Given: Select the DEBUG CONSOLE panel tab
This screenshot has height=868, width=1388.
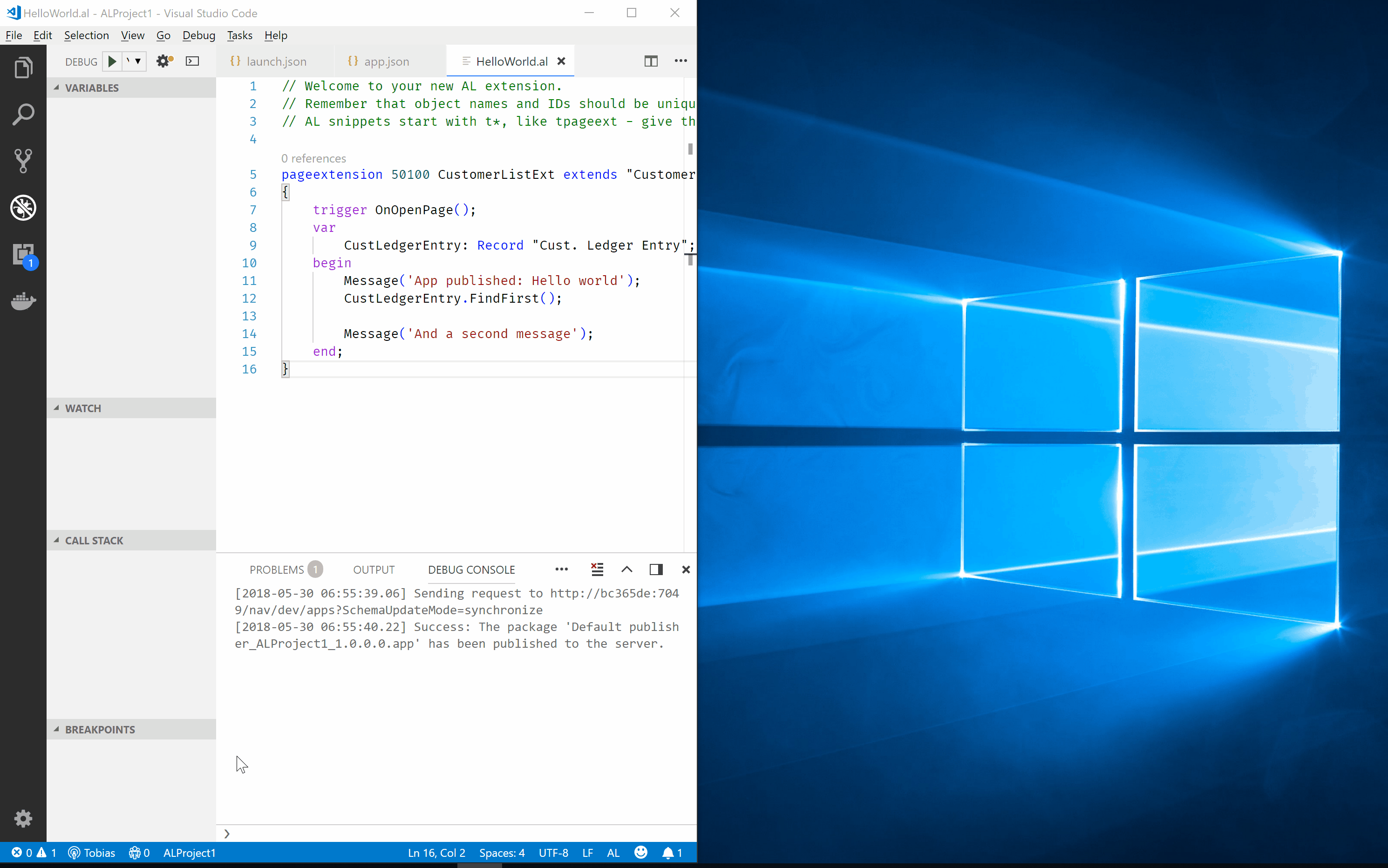Looking at the screenshot, I should pyautogui.click(x=471, y=570).
